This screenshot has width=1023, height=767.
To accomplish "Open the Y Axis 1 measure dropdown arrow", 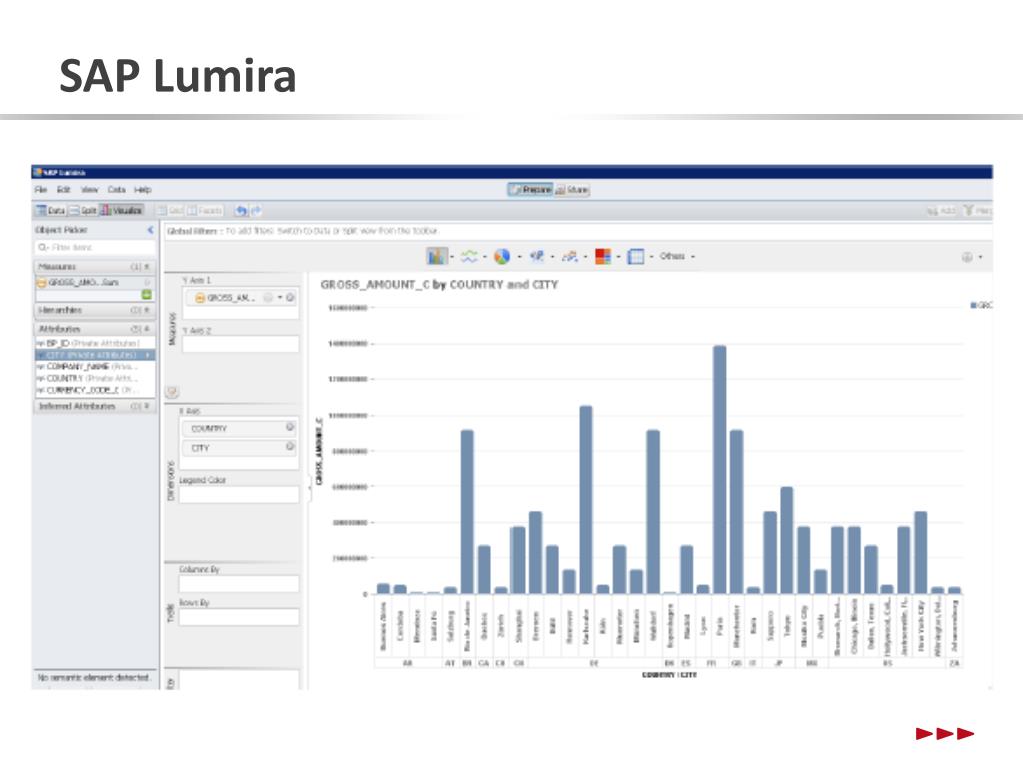I will [280, 297].
